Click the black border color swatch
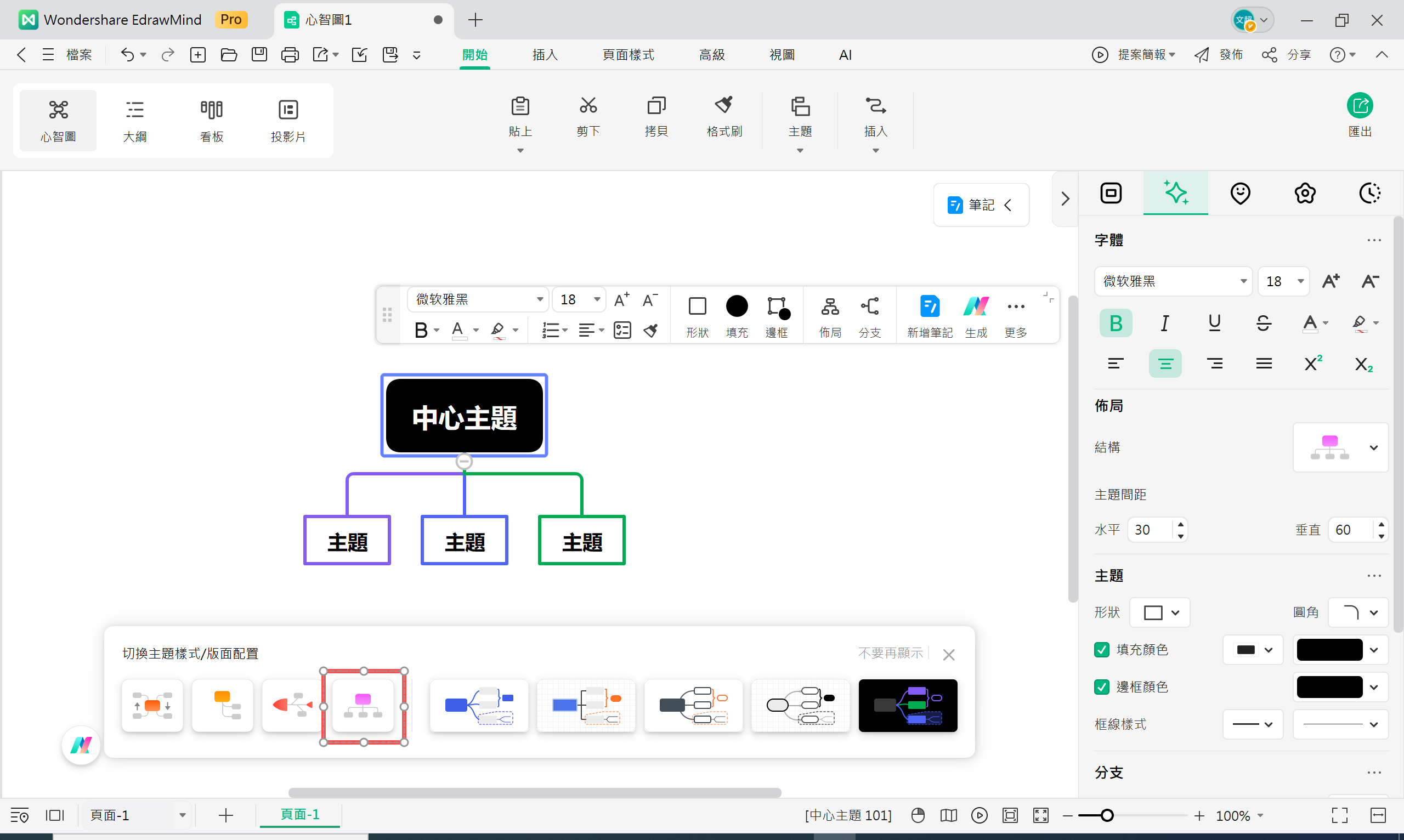1404x840 pixels. pyautogui.click(x=1329, y=687)
